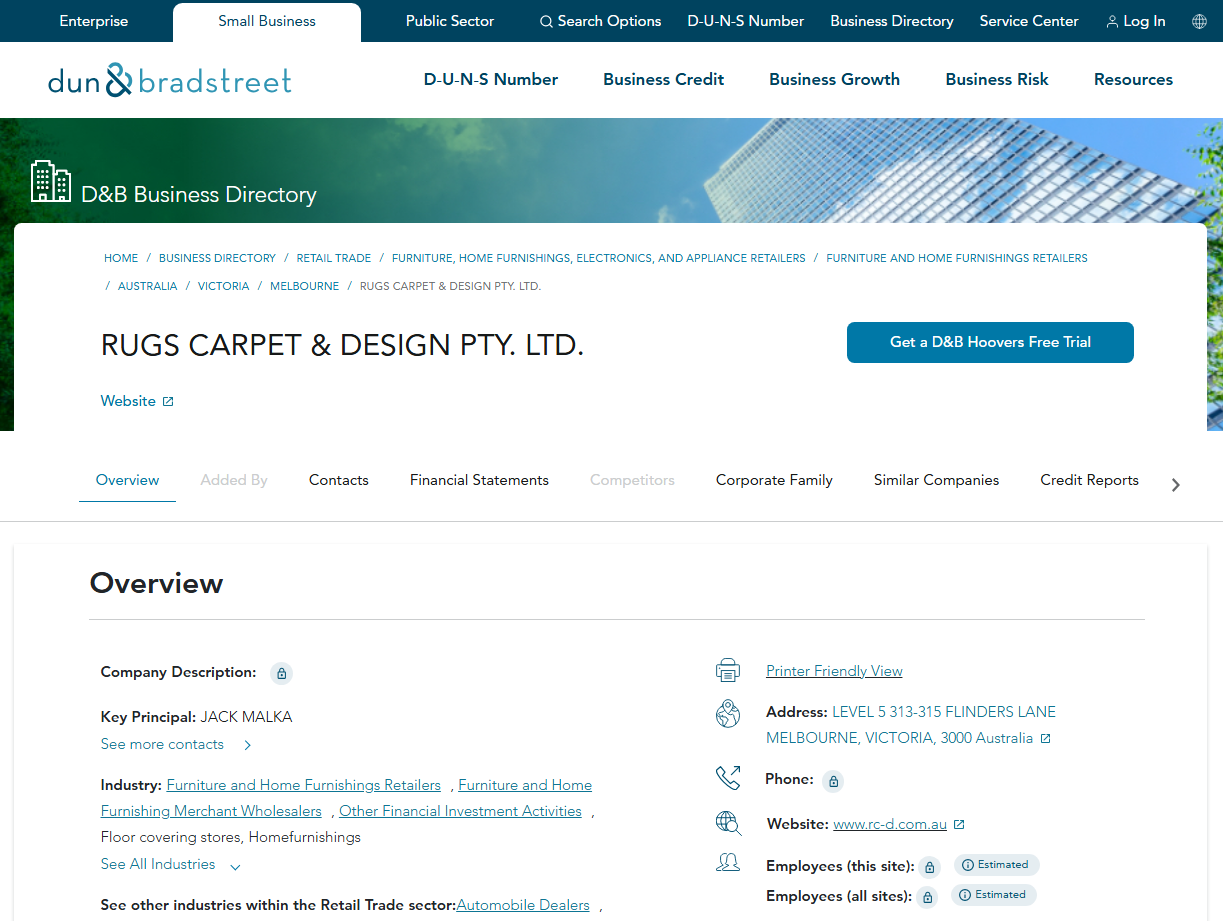Click external link icon after www.rc-d.com.au
Viewport: 1223px width, 921px height.
pyautogui.click(x=959, y=824)
